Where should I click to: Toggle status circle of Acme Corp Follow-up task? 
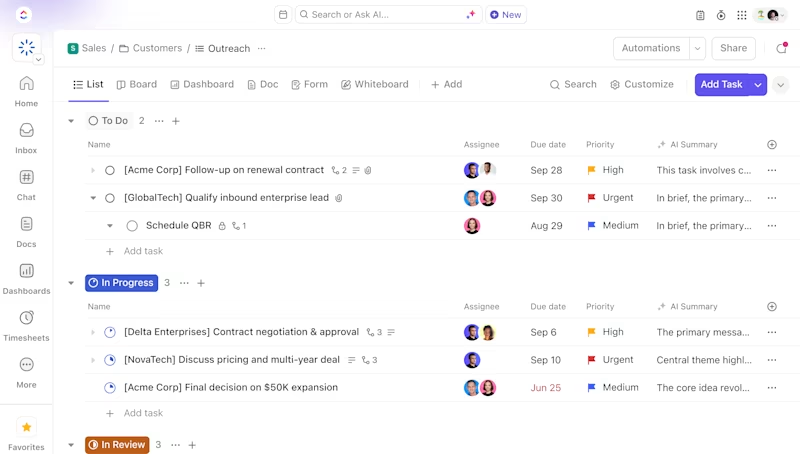coord(110,170)
